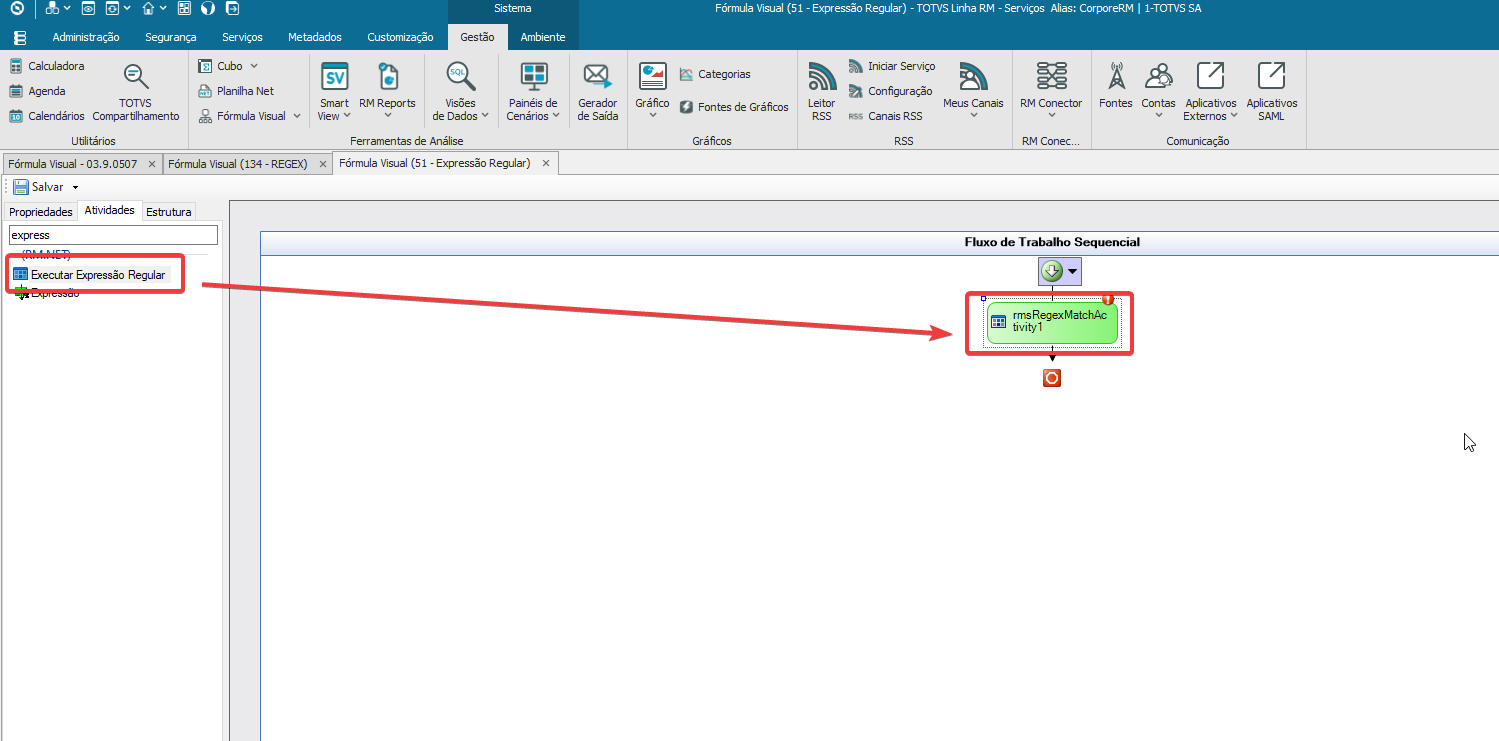Open the Fórmula Visual (134 - REGEX) tab

point(238,163)
